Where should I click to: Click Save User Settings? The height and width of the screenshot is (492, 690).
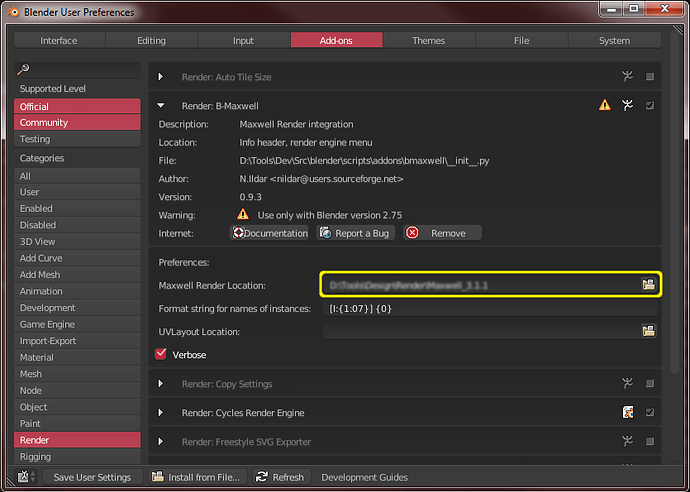[x=92, y=477]
